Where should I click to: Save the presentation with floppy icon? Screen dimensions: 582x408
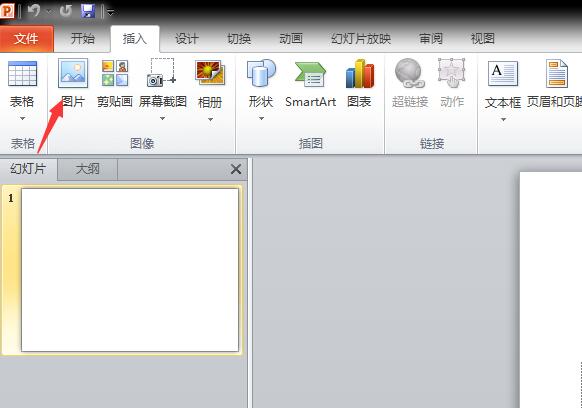(88, 11)
